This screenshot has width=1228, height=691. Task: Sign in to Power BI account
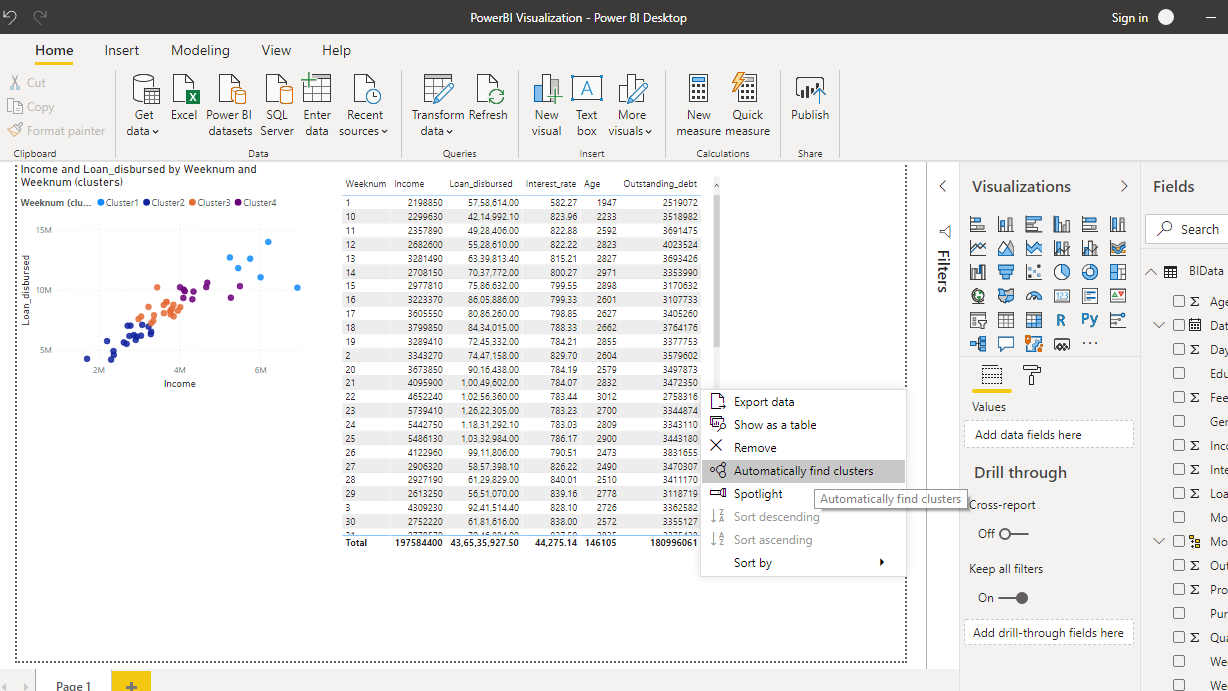[x=1130, y=18]
